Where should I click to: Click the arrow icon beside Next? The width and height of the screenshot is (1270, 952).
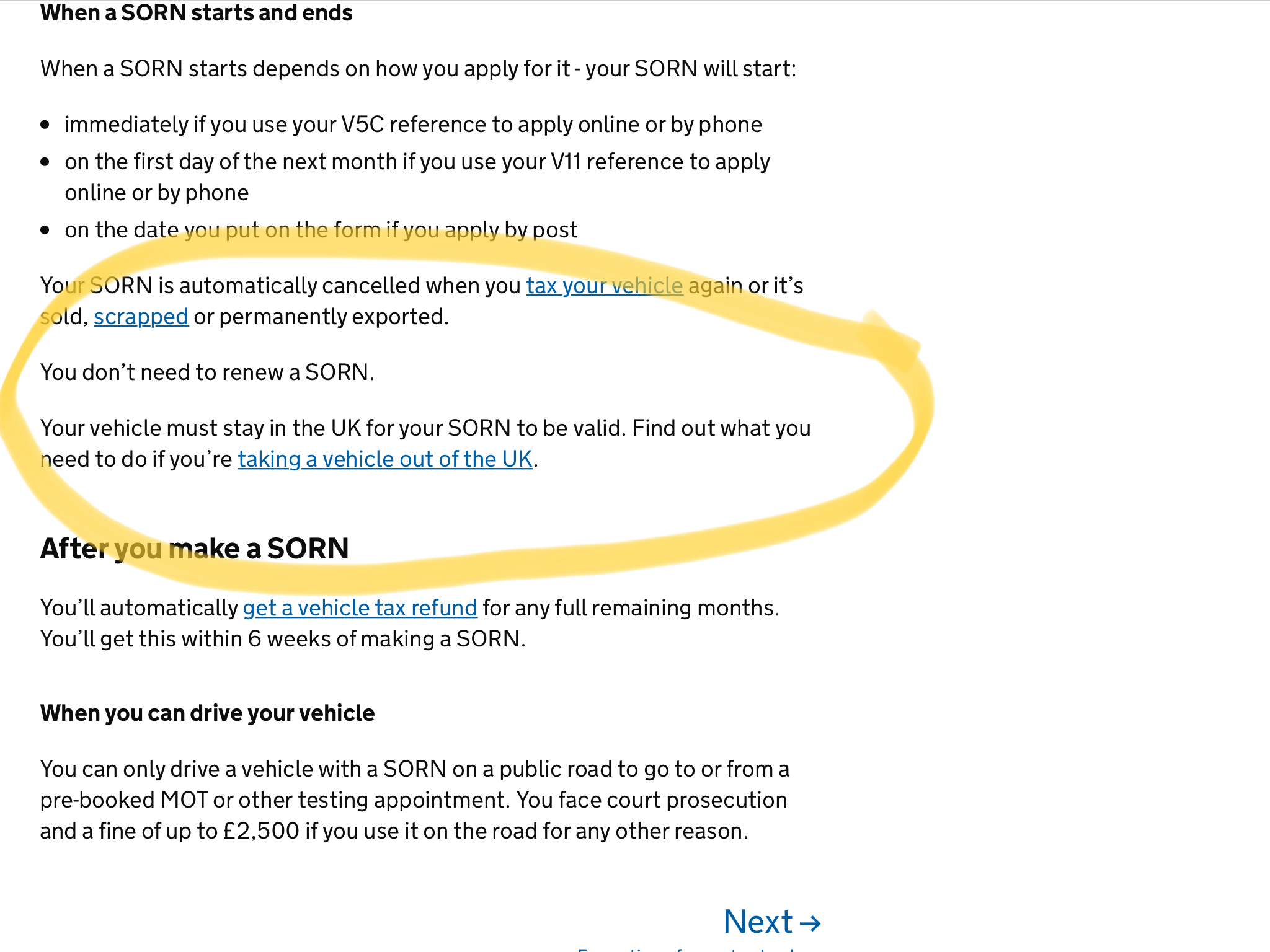[x=810, y=923]
